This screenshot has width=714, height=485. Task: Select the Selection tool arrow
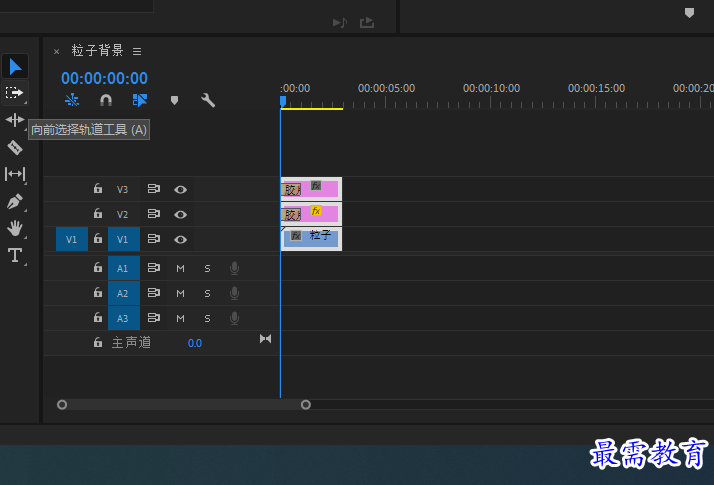pos(15,67)
